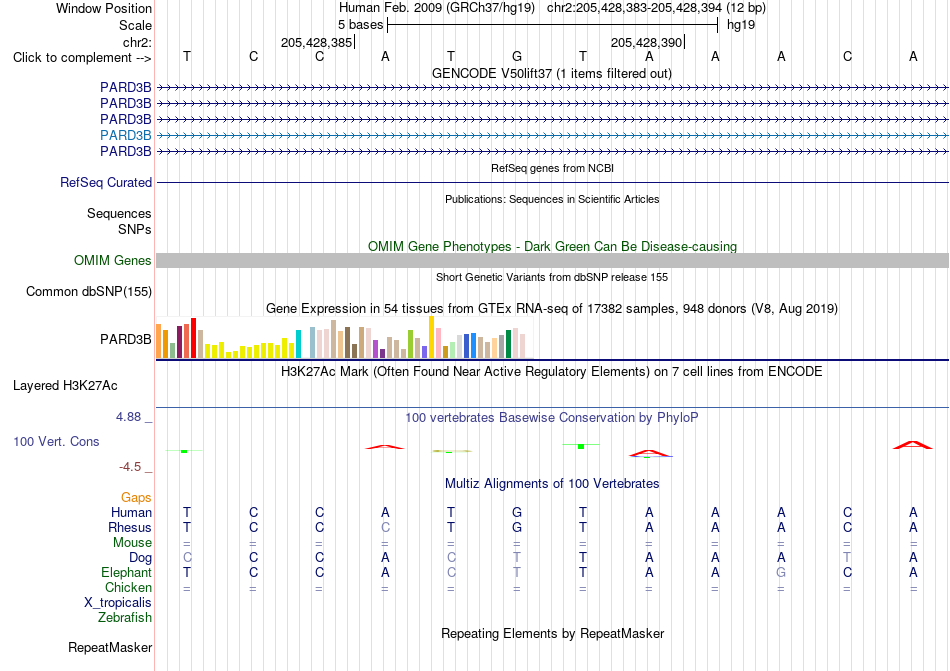Click the G base in the Elephant row
The image size is (950, 671).
(x=781, y=572)
